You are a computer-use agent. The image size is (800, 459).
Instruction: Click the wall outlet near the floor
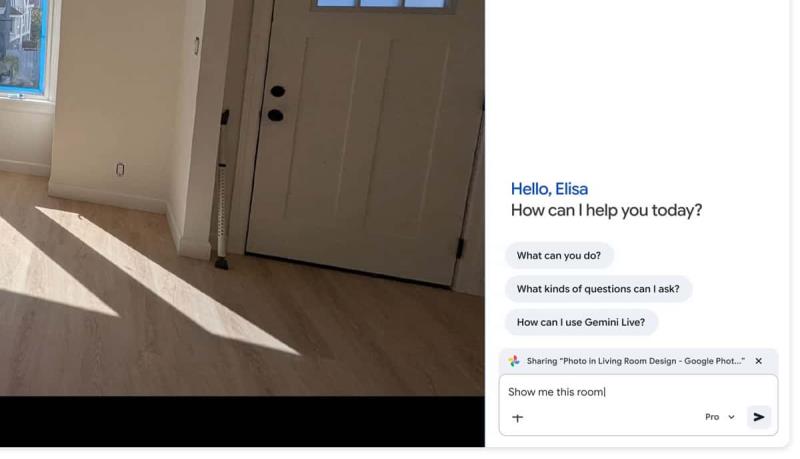pos(120,169)
